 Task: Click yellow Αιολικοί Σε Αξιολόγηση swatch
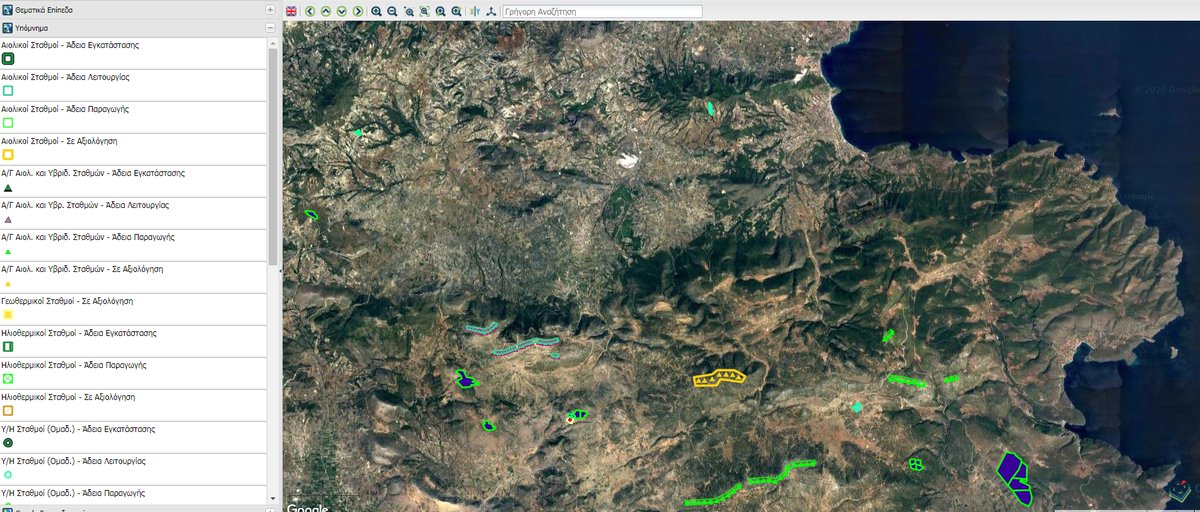[8, 155]
